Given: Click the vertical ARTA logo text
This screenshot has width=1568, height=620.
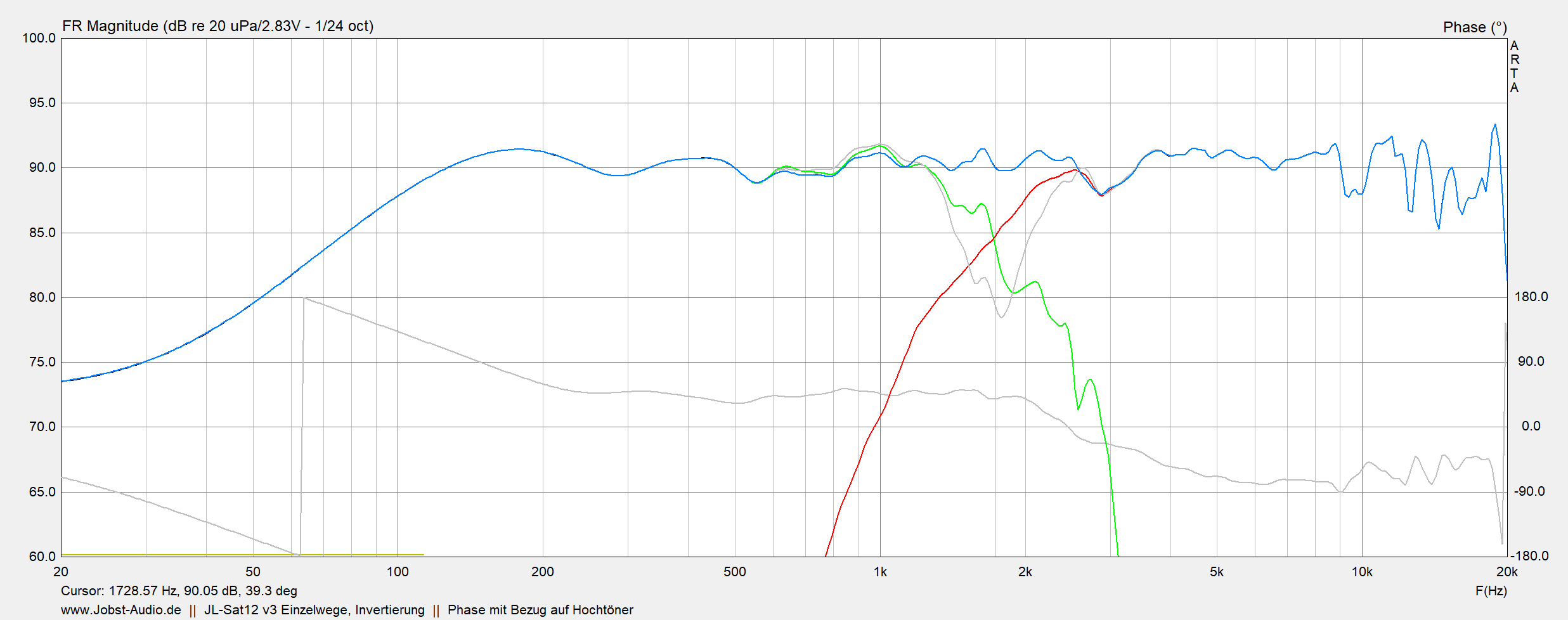Looking at the screenshot, I should [x=1514, y=67].
